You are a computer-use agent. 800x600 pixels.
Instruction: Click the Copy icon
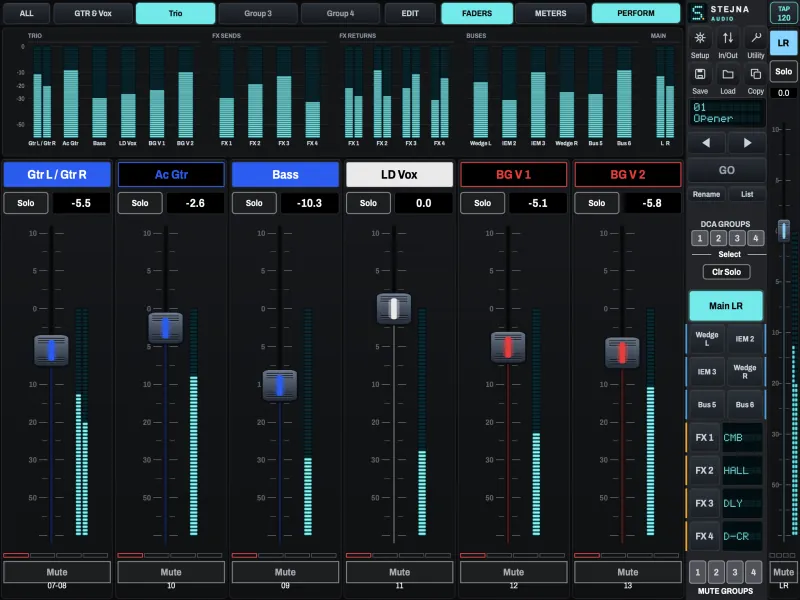click(x=756, y=74)
